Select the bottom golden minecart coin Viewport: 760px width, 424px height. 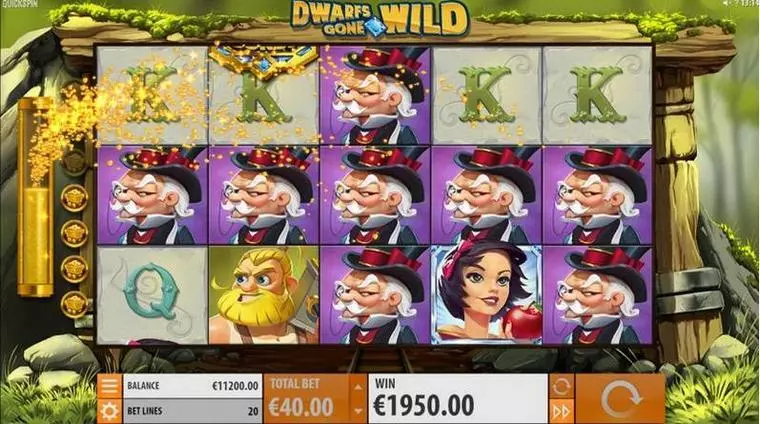click(74, 304)
